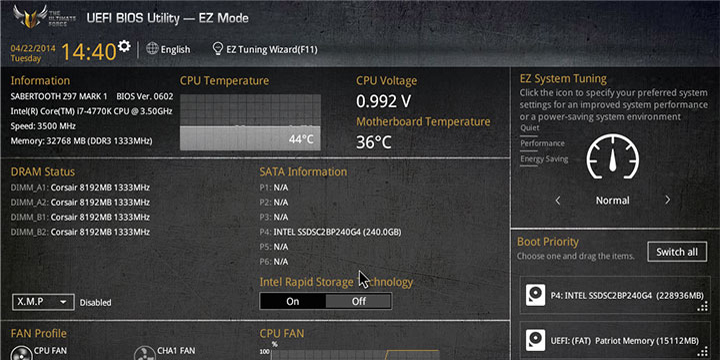Click the DIMM_B2 Corsair 8192MB row

coord(80,232)
